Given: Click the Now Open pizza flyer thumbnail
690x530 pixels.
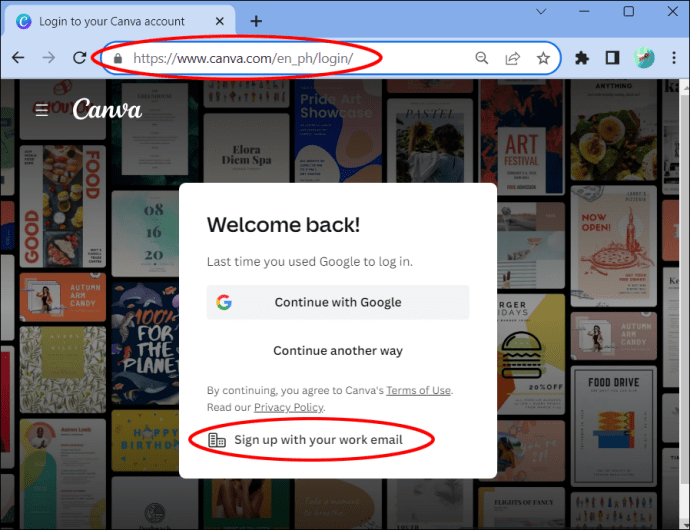Looking at the screenshot, I should coord(613,246).
